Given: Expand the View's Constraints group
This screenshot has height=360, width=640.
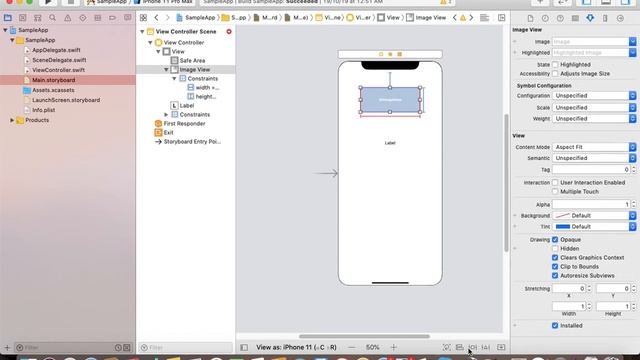Looking at the screenshot, I should tap(166, 115).
